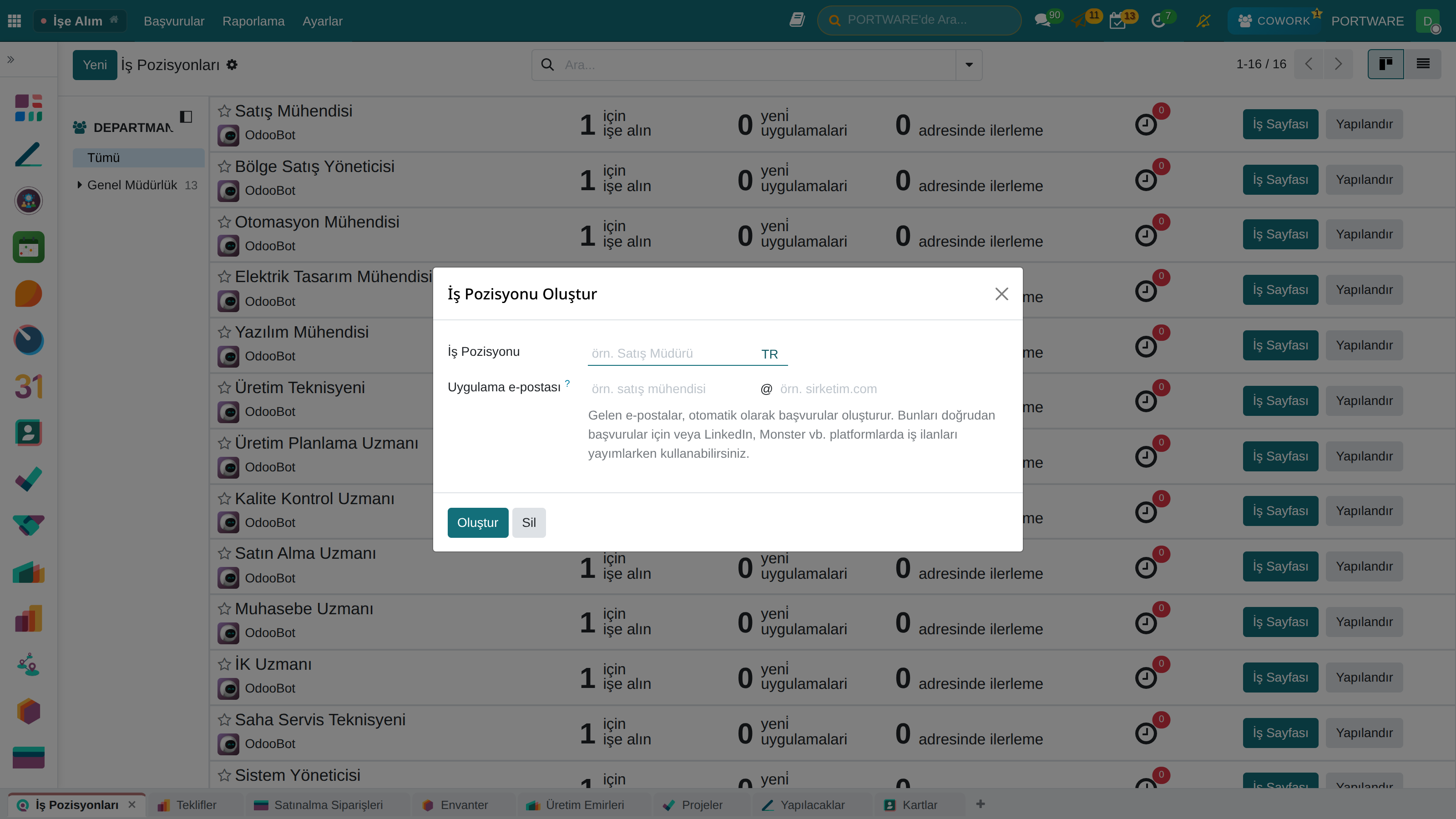Star the Bölge Satış Yöneticisi position
The width and height of the screenshot is (1456, 819).
tap(224, 166)
